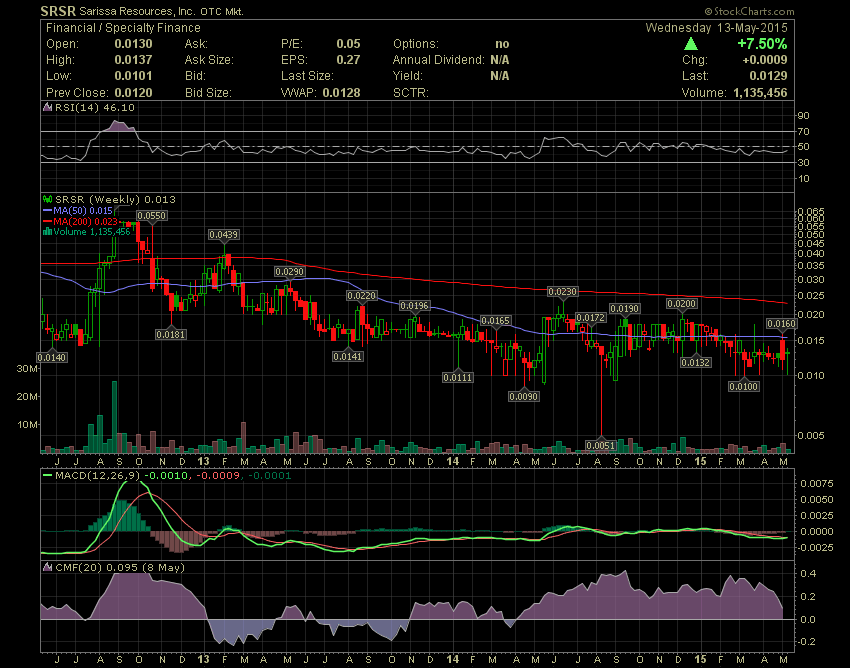The height and width of the screenshot is (668, 850).
Task: Click the 0.0439 price high label
Action: pos(224,235)
